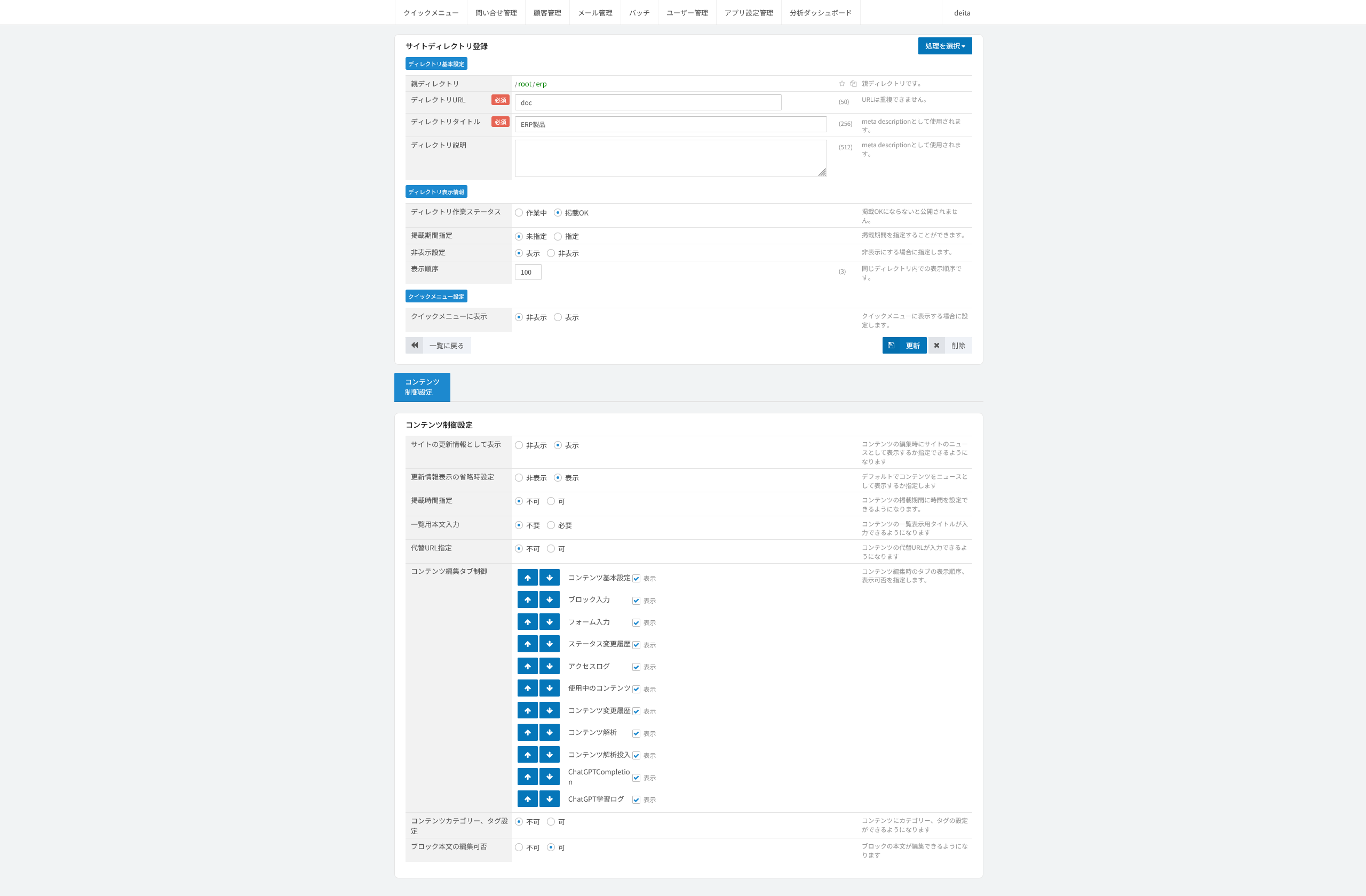Open 問い合せ管理 menu
The height and width of the screenshot is (896, 1366).
point(496,13)
